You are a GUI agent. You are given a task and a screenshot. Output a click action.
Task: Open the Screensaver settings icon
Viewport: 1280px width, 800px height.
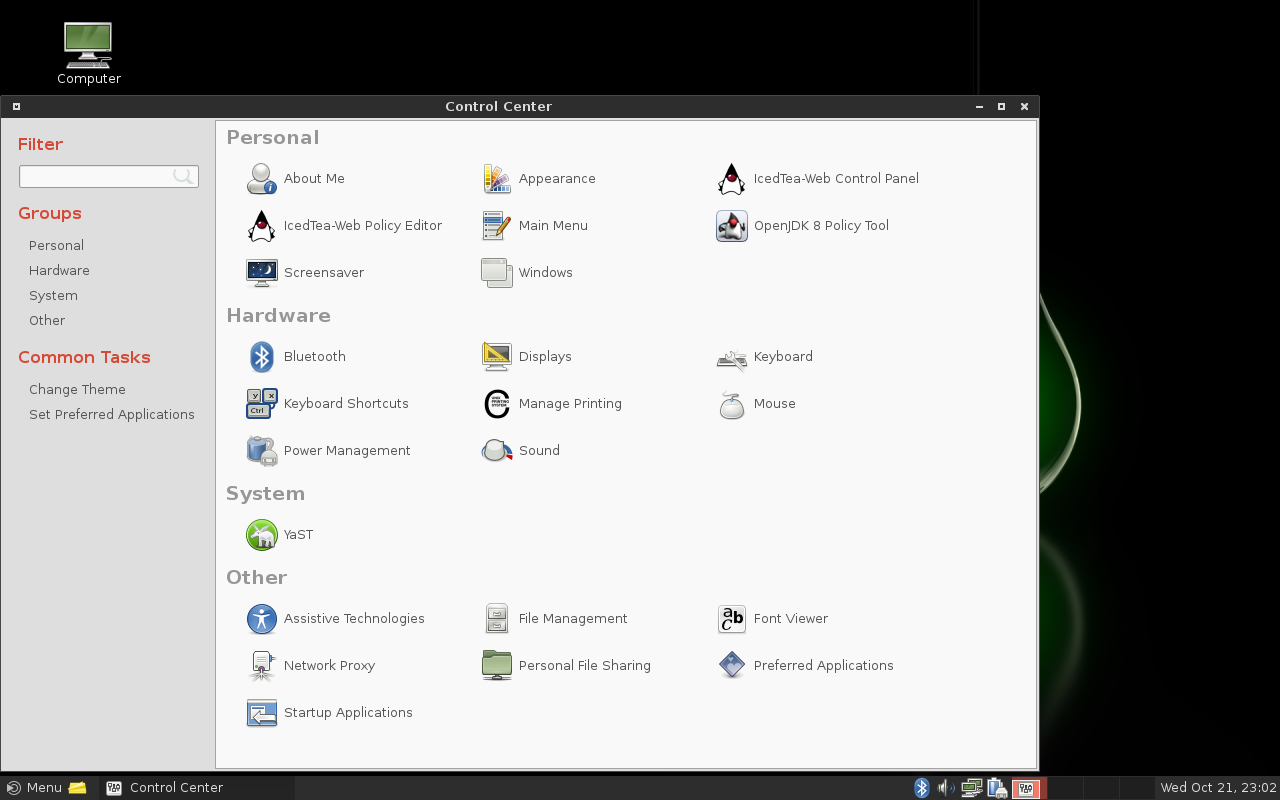click(262, 273)
